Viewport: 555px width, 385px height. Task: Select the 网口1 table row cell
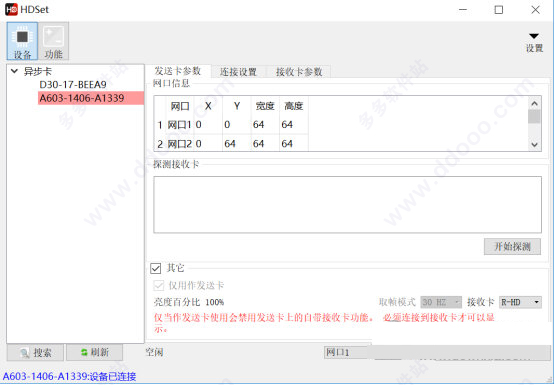click(179, 125)
